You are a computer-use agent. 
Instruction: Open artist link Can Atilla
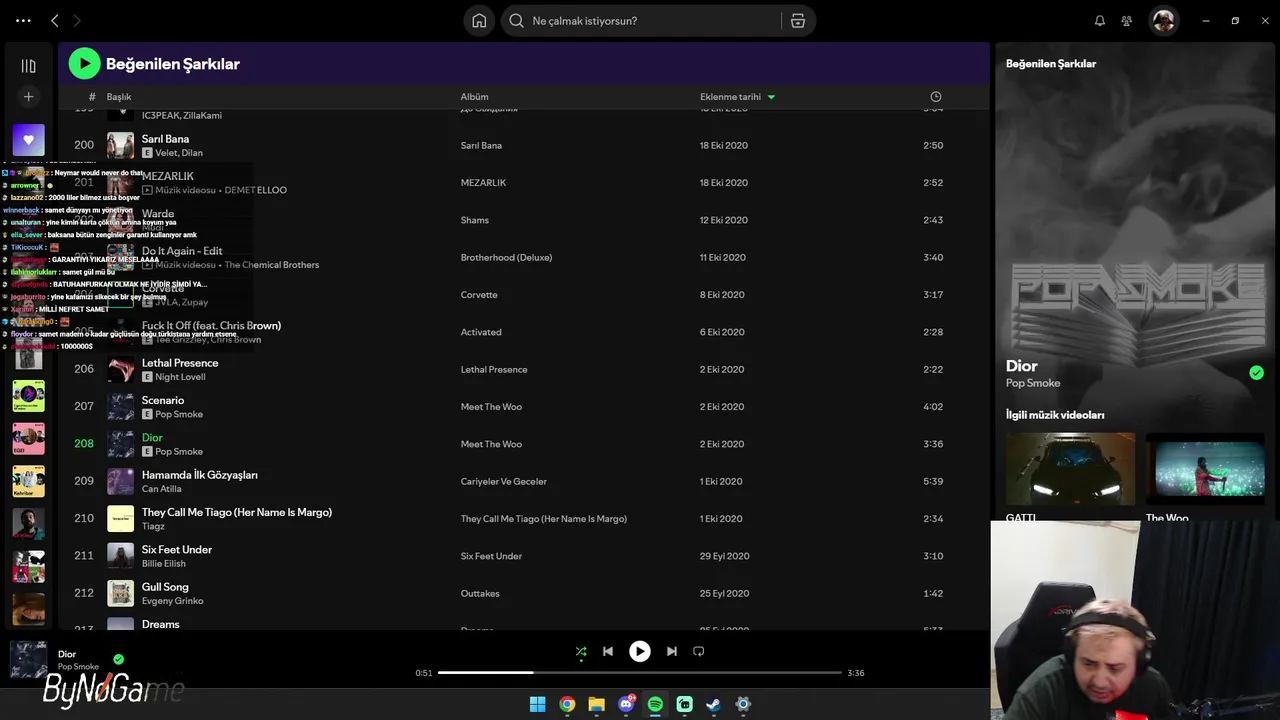coord(162,489)
